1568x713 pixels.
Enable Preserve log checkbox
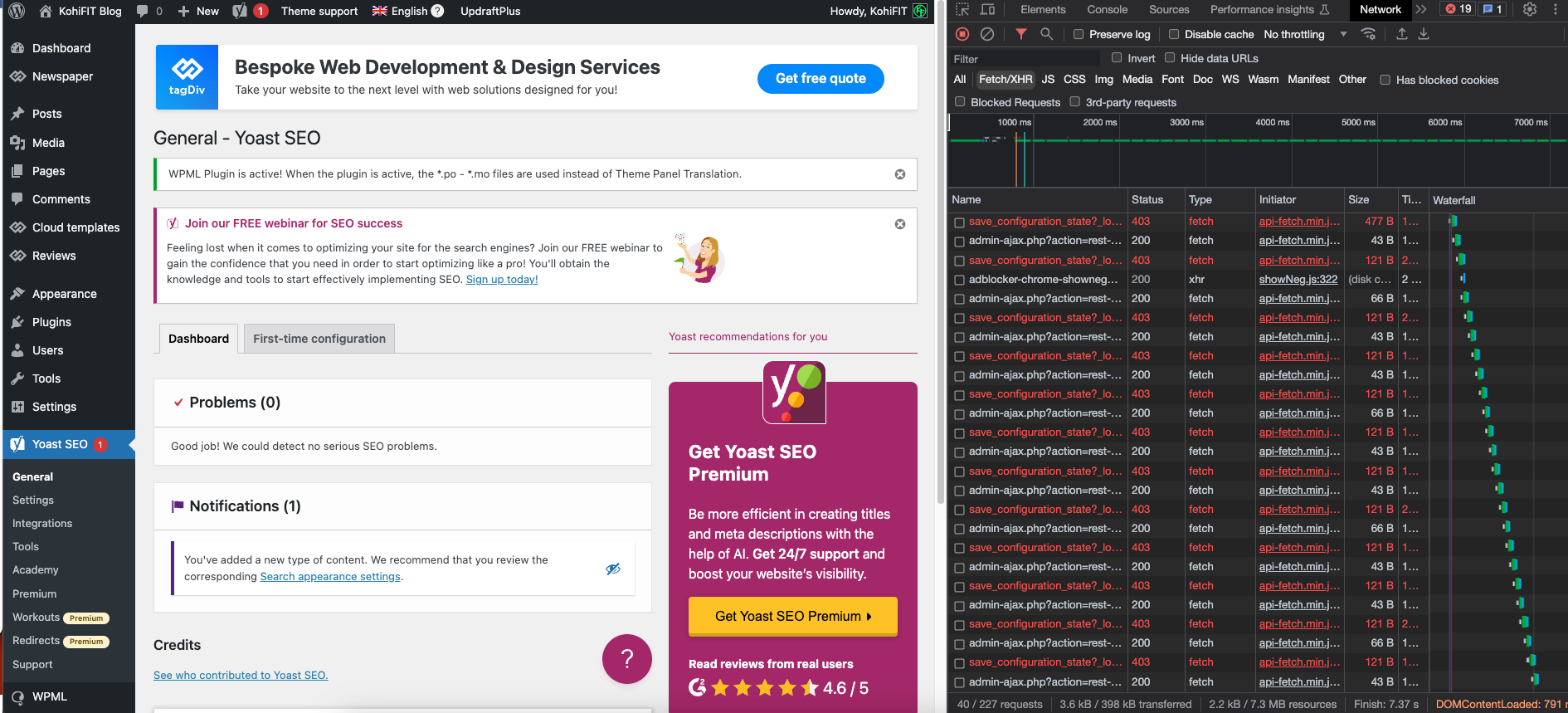pyautogui.click(x=1079, y=34)
